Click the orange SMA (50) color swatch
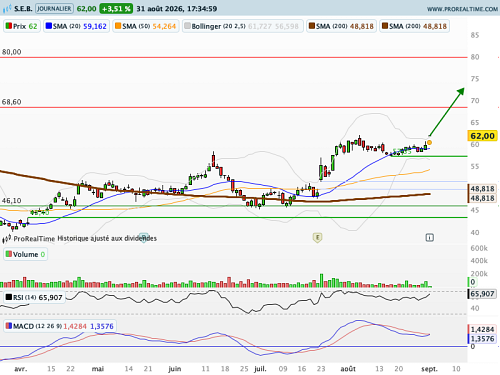Viewport: 500px width, 375px height. pos(118,26)
